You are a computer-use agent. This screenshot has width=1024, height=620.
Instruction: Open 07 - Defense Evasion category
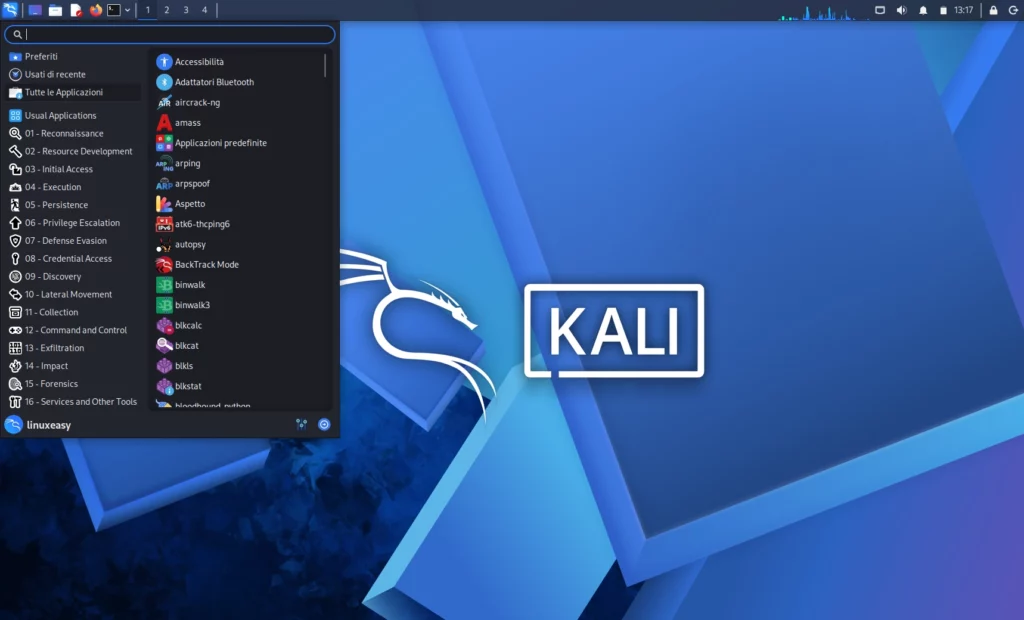pyautogui.click(x=73, y=240)
